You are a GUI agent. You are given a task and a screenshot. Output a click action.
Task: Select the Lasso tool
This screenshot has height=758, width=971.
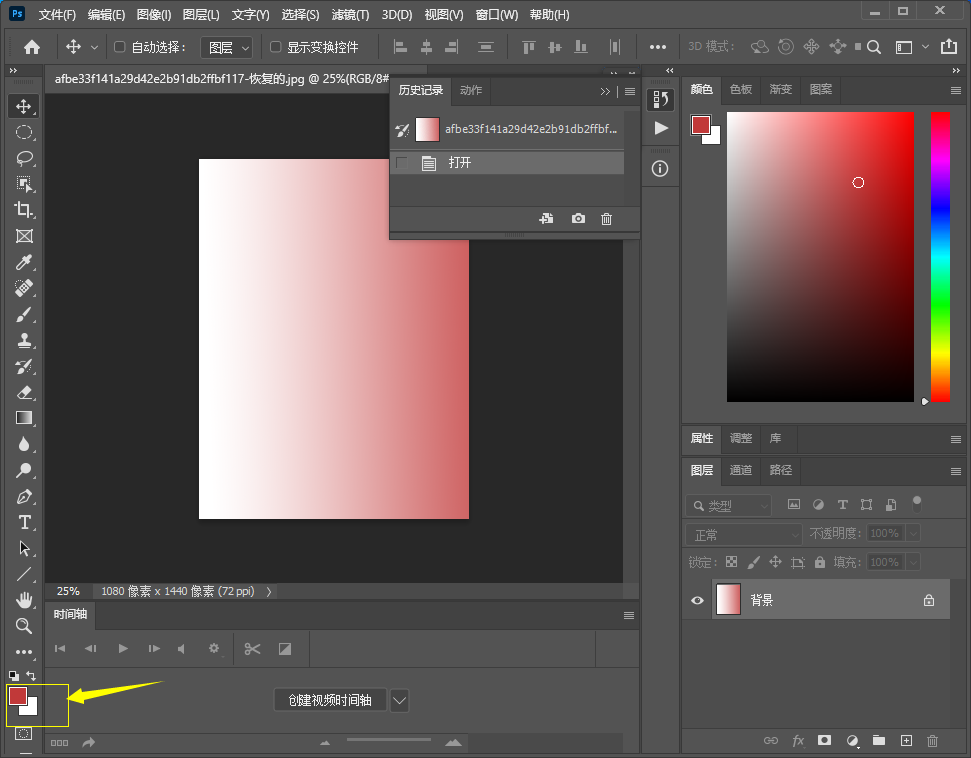(24, 158)
